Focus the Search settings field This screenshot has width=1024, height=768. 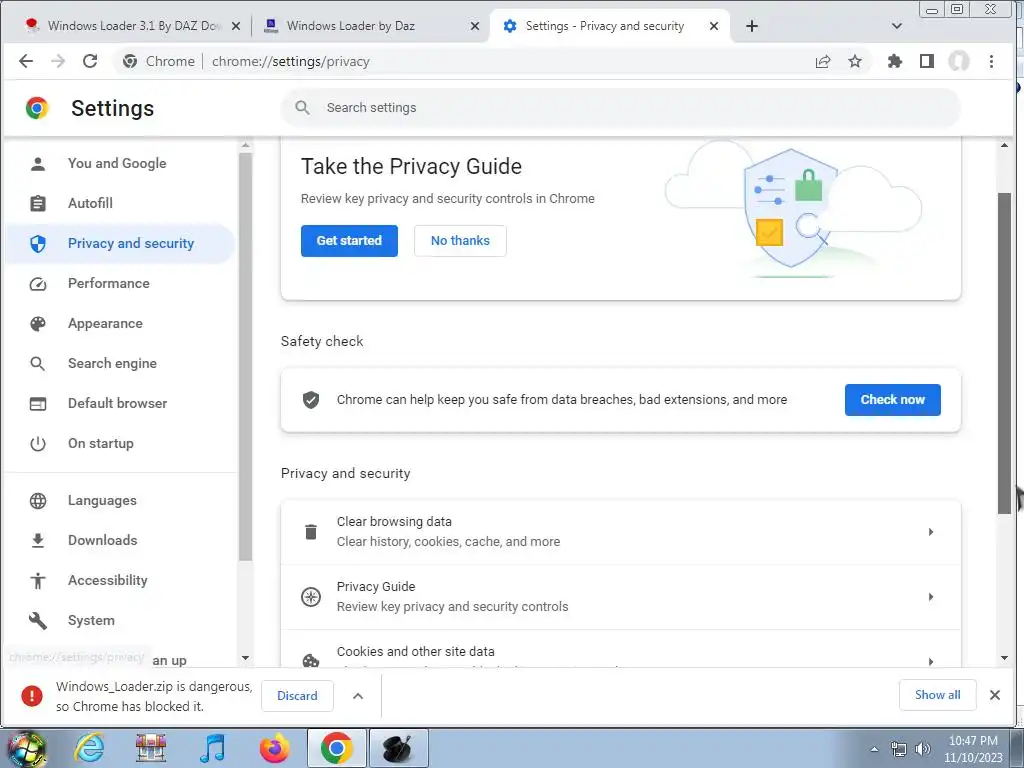tap(620, 108)
